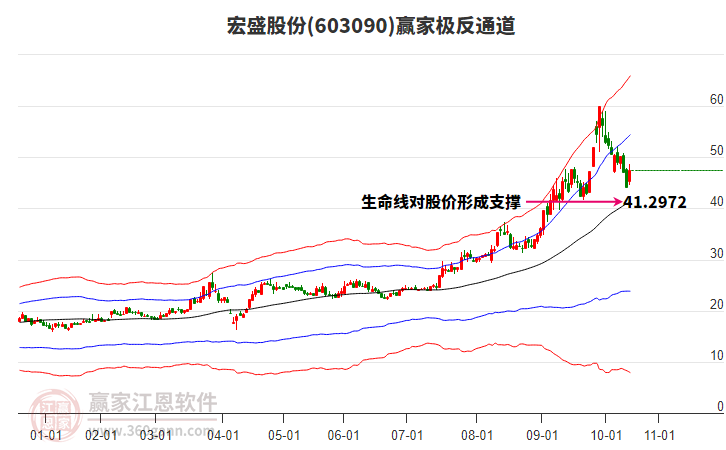Screen dimensions: 726x450
Task: Click x-axis date 11-01
Action: 659,435
